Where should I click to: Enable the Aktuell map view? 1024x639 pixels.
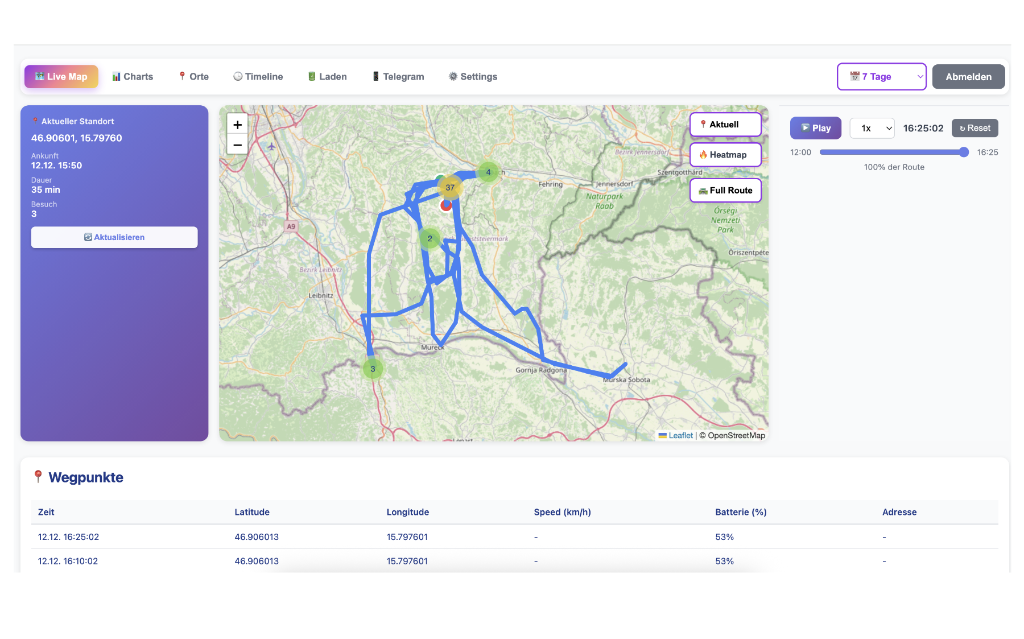725,124
